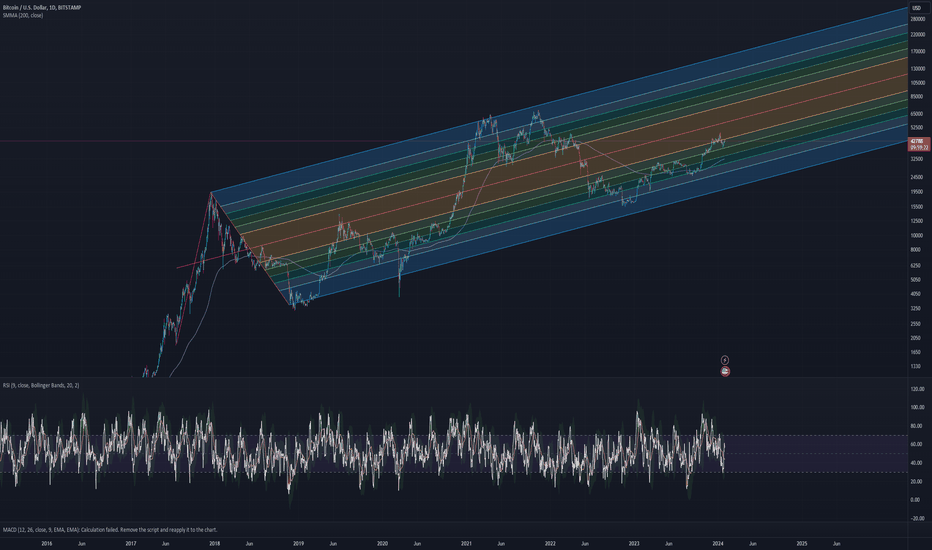Click the 2018 label on time axis

click(x=215, y=543)
